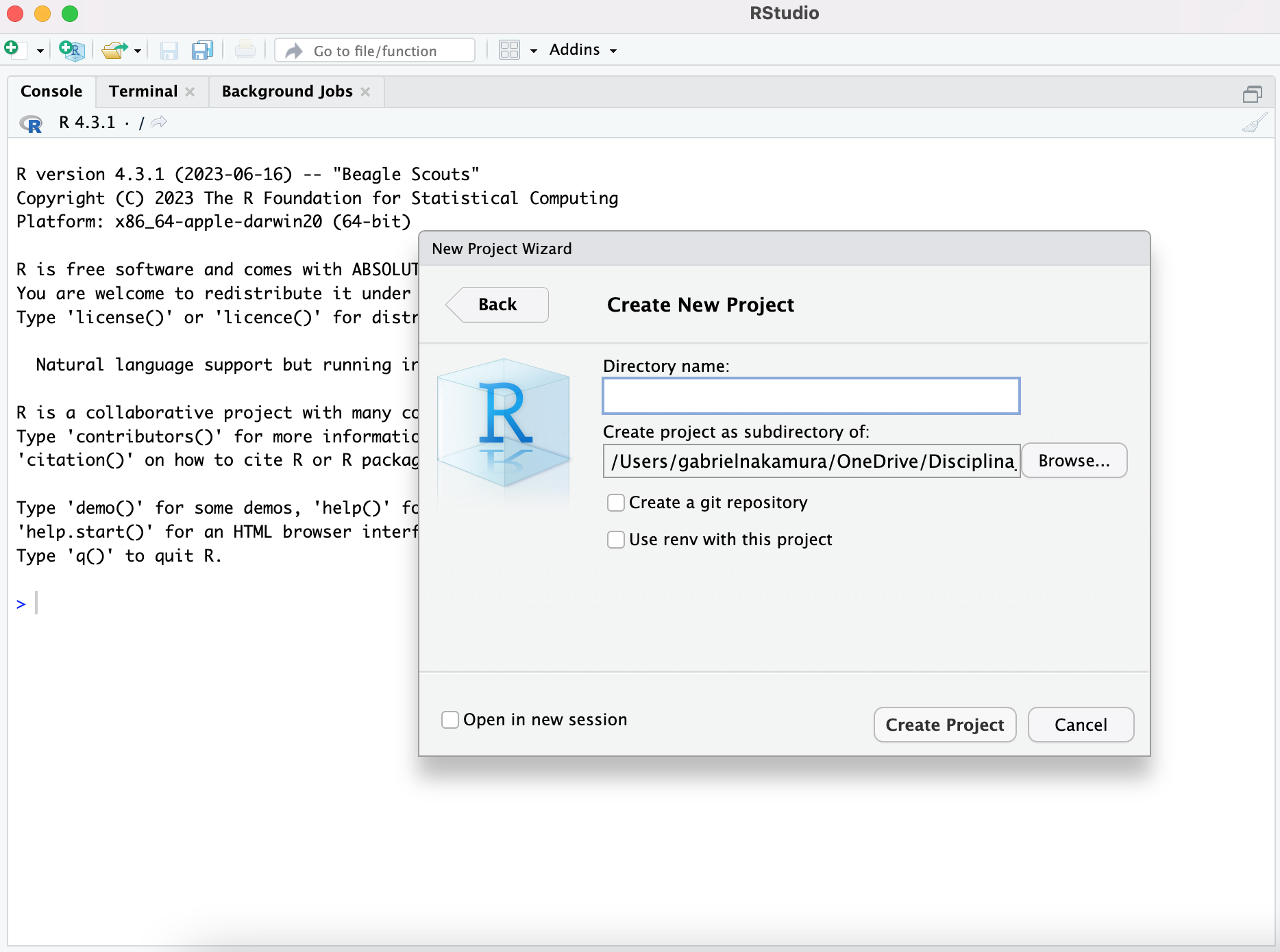Image resolution: width=1280 pixels, height=952 pixels.
Task: Click the Directory name input field
Action: tap(811, 396)
